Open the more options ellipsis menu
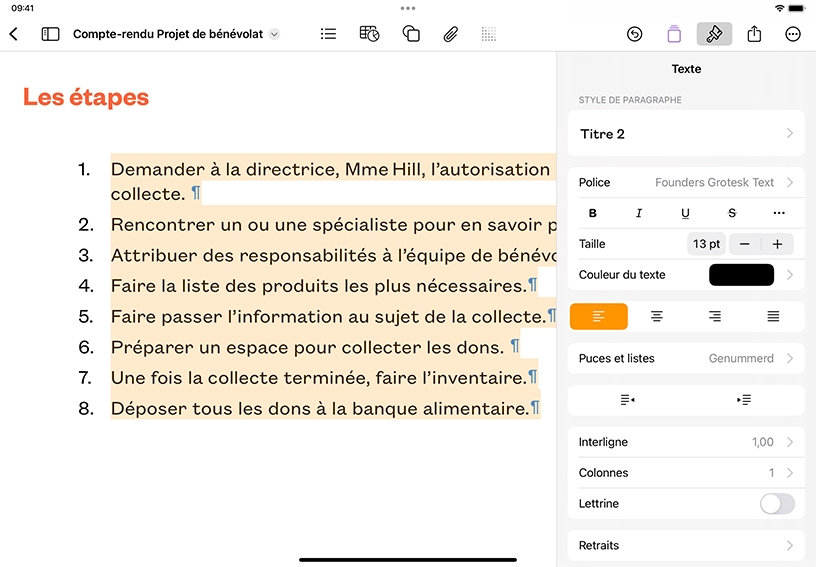This screenshot has width=816, height=567. tap(793, 34)
